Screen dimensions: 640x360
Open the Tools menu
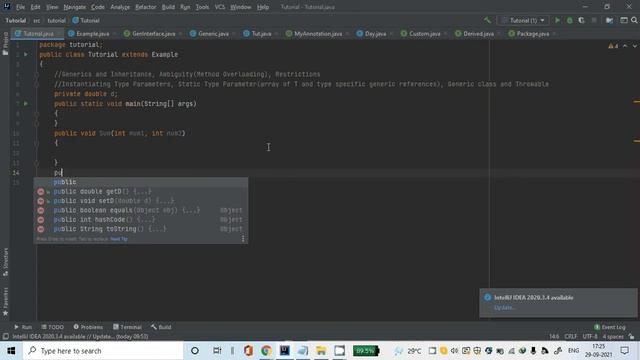tap(202, 7)
